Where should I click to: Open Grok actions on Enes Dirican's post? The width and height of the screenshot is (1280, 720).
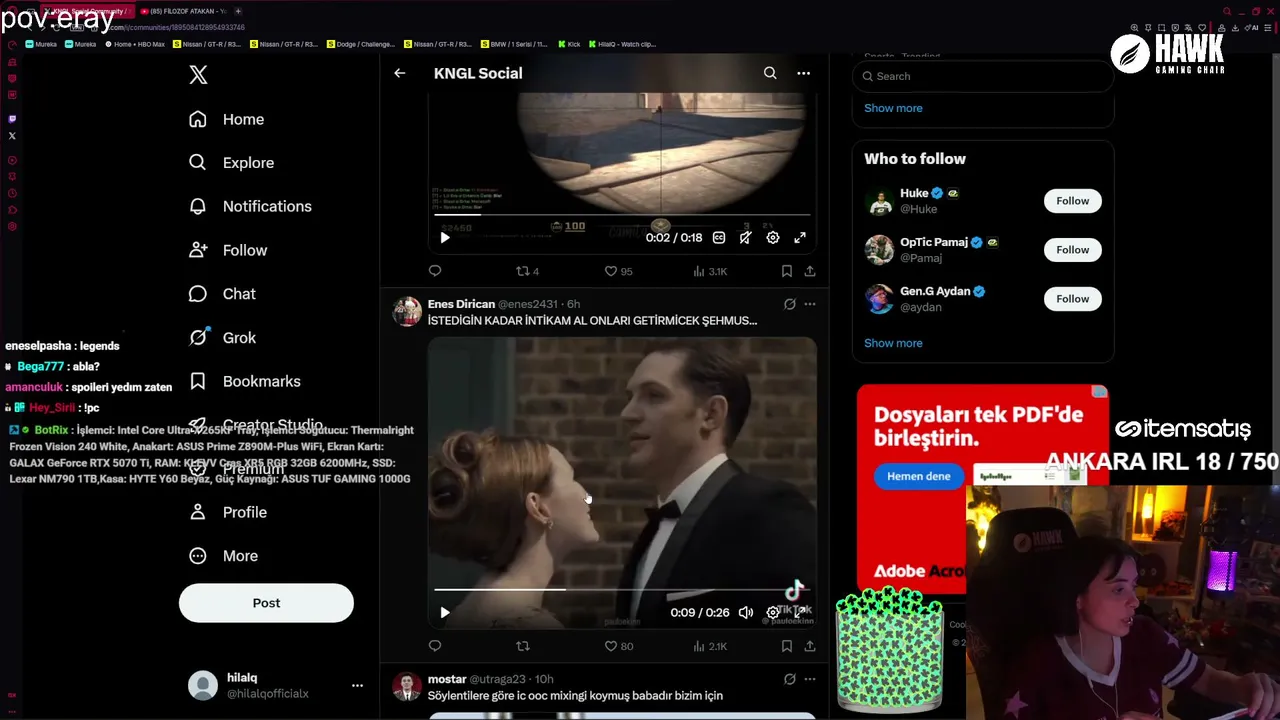pos(789,304)
